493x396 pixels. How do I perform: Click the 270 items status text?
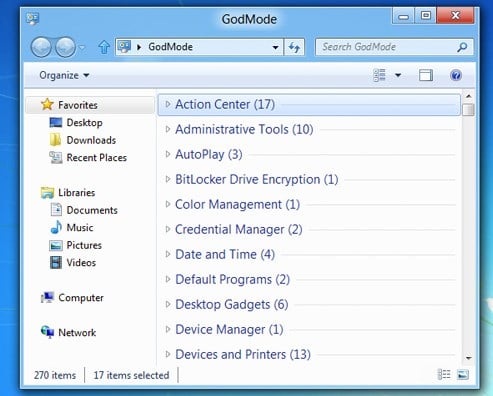[x=55, y=375]
